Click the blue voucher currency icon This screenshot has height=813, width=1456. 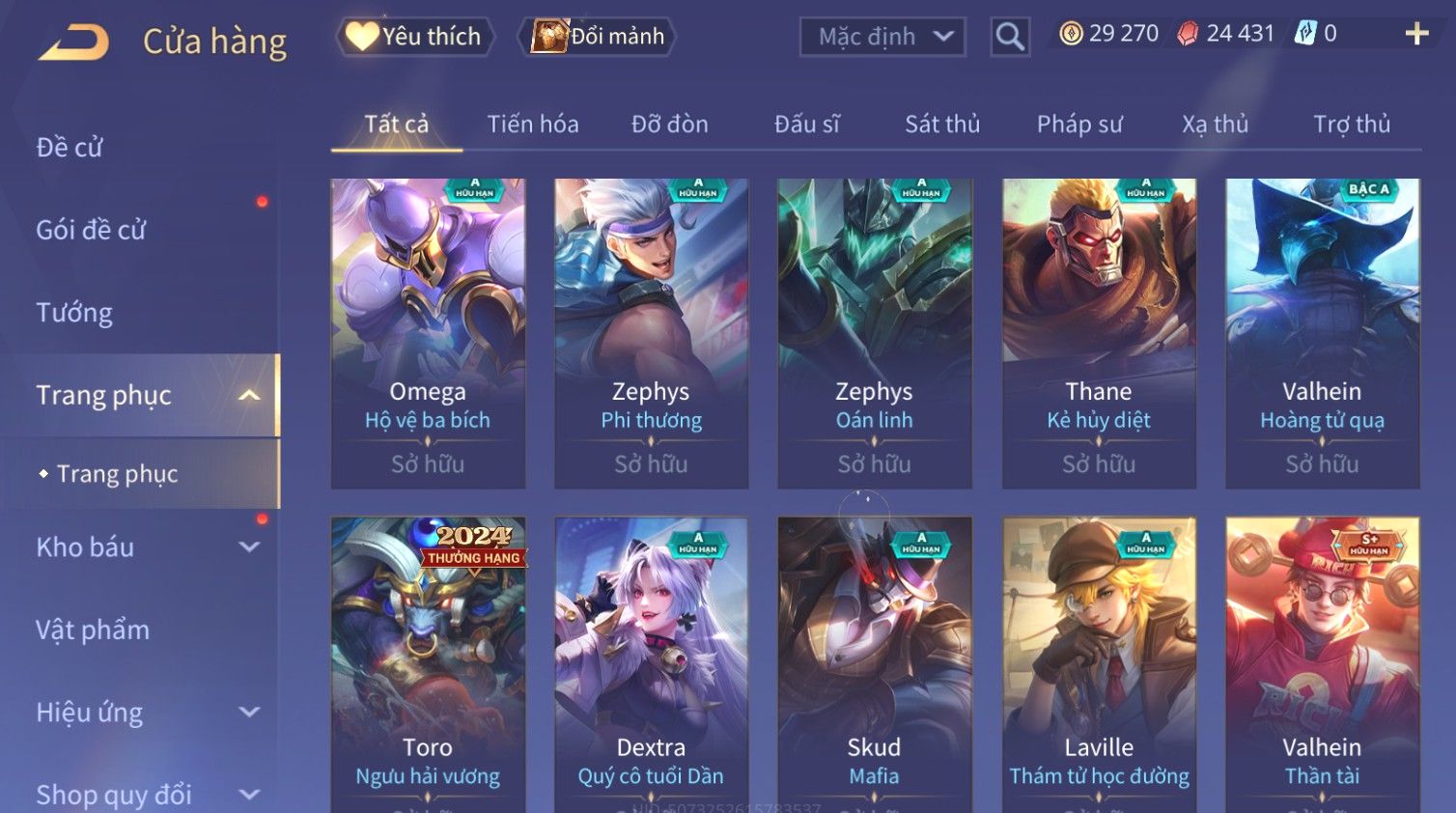tap(1305, 34)
